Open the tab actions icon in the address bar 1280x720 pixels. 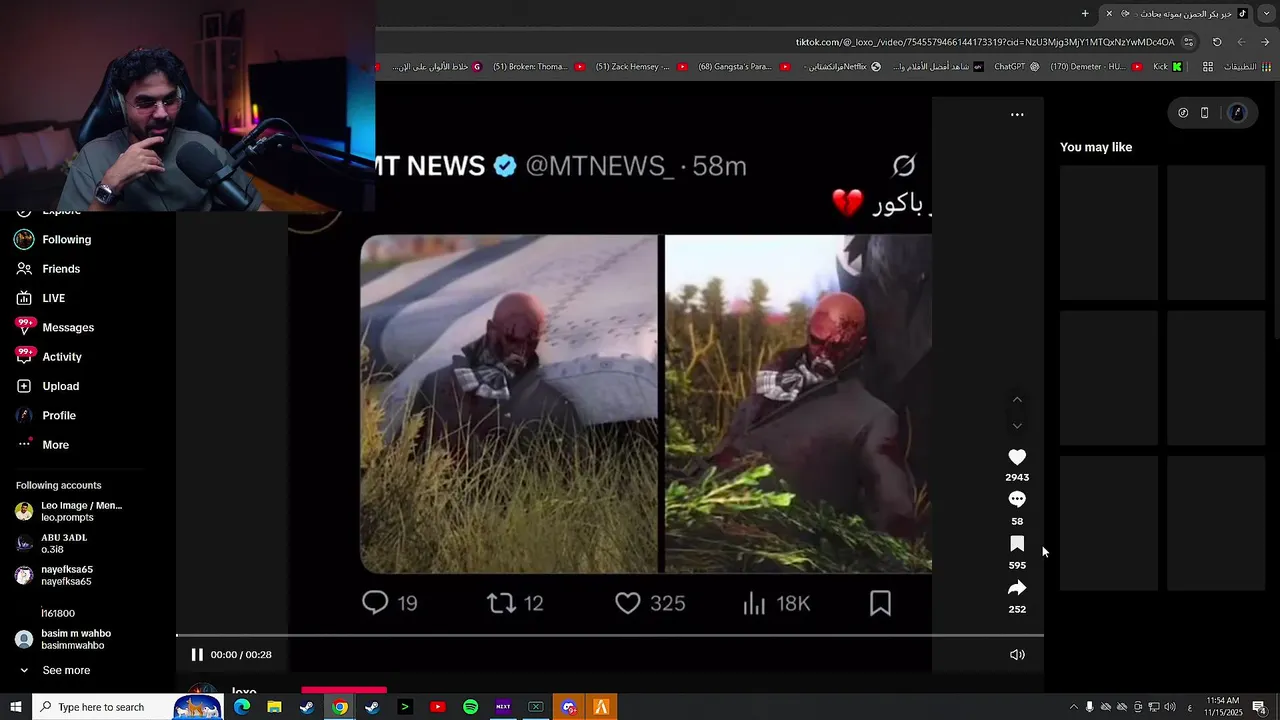pyautogui.click(x=1188, y=42)
